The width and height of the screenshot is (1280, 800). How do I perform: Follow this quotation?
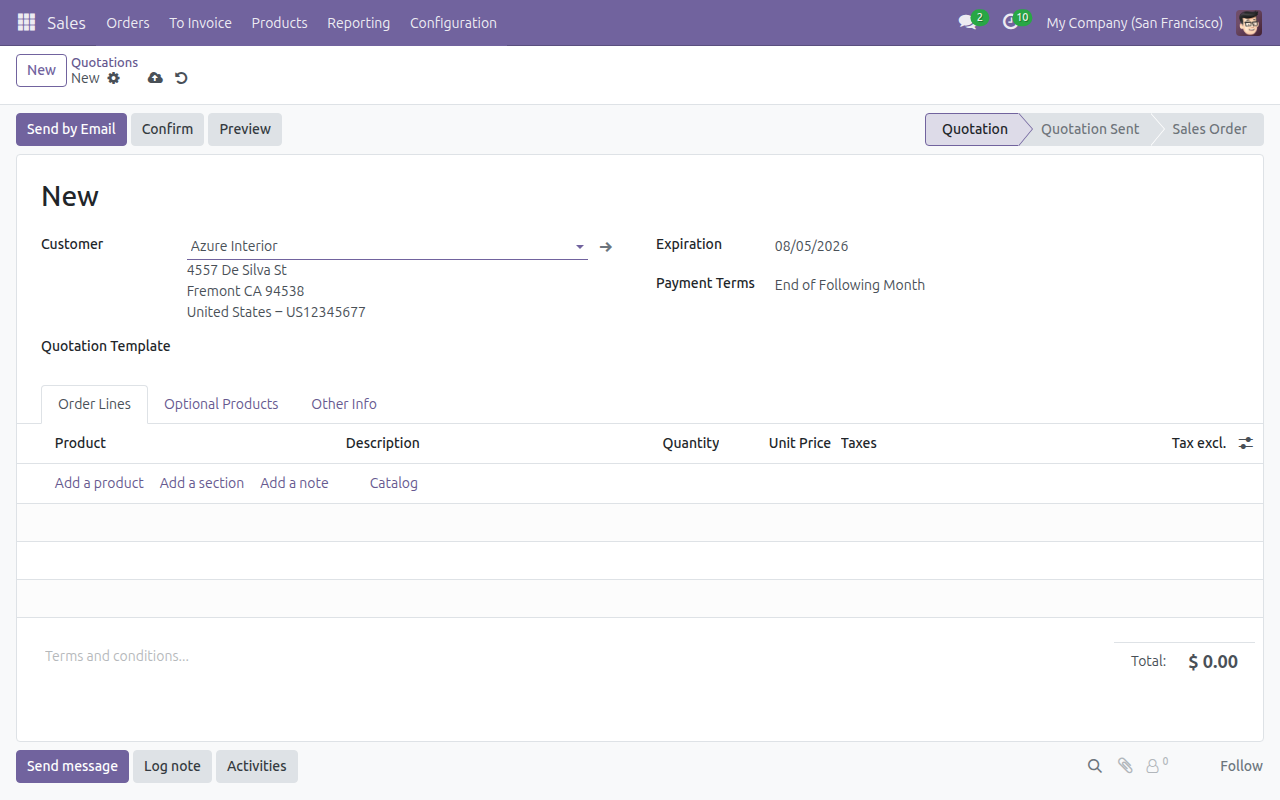click(x=1241, y=766)
